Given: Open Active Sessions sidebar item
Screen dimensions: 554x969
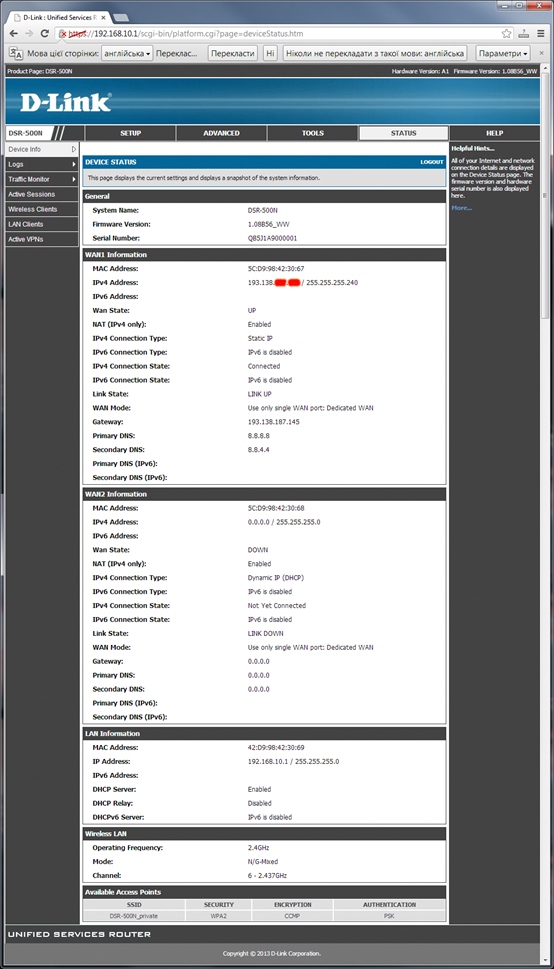Looking at the screenshot, I should [42, 194].
